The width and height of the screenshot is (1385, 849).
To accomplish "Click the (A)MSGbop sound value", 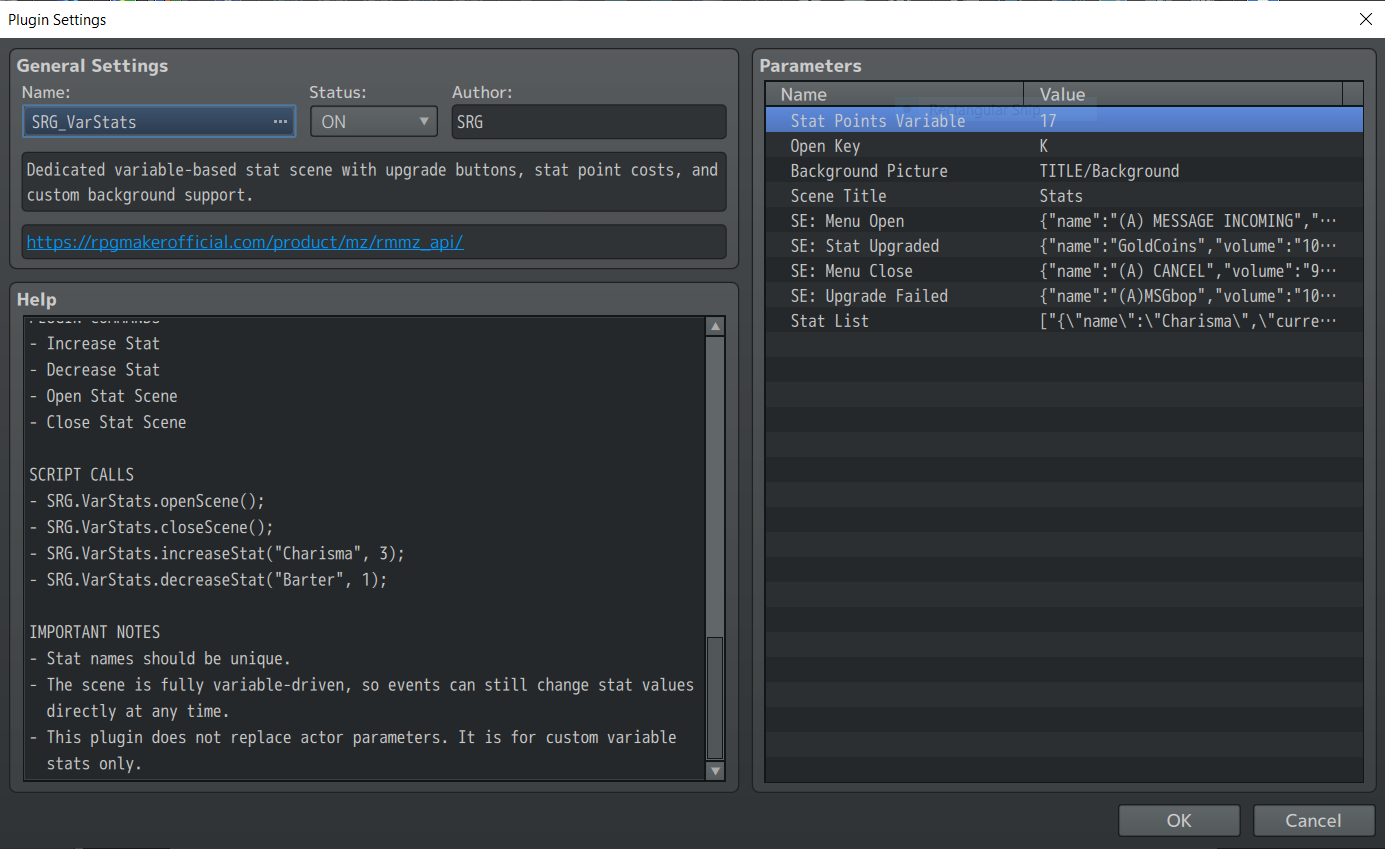I will (x=1187, y=296).
